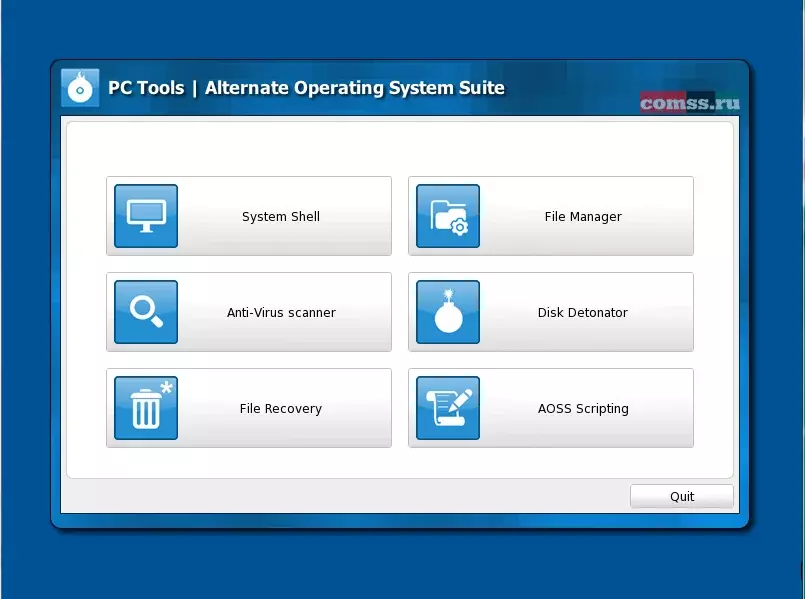This screenshot has width=805, height=599.
Task: Open File Manager via folder-gear icon
Action: tap(448, 216)
